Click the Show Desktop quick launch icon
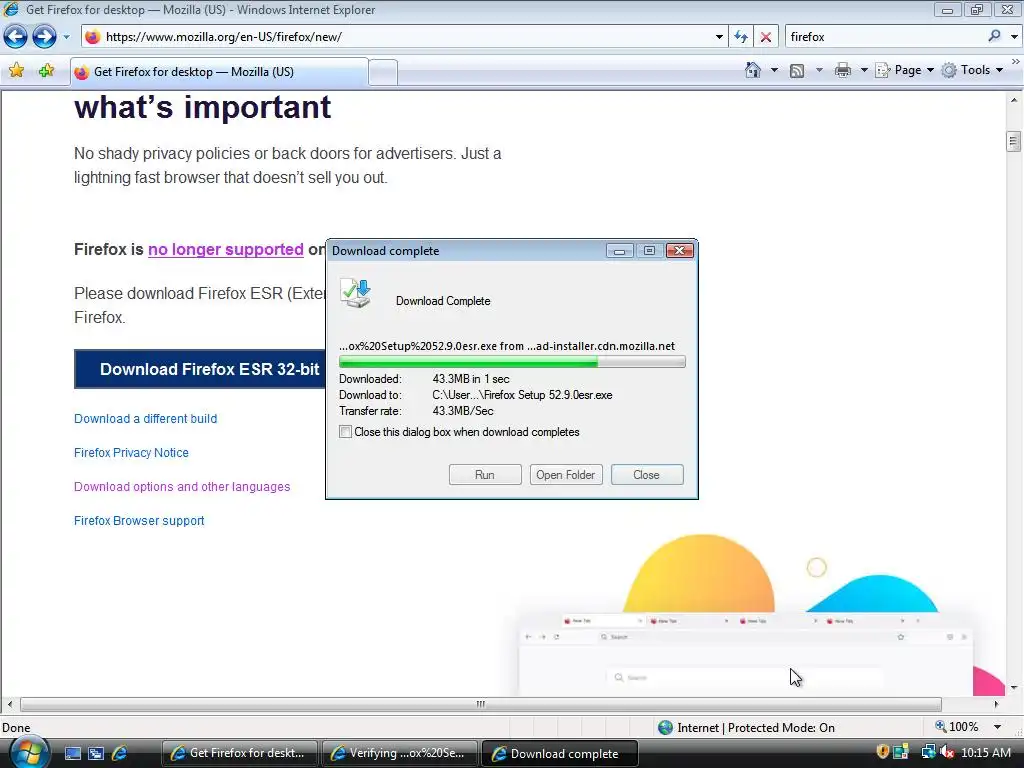Viewport: 1024px width, 768px height. point(72,754)
